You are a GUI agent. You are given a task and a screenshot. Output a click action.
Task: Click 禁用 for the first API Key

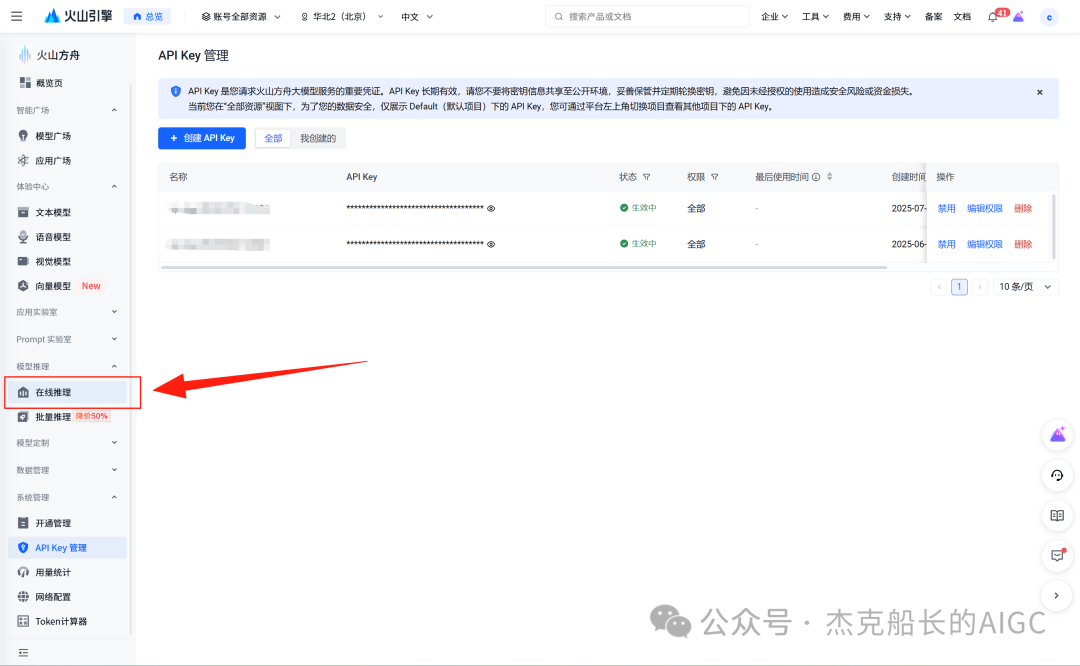click(x=946, y=208)
